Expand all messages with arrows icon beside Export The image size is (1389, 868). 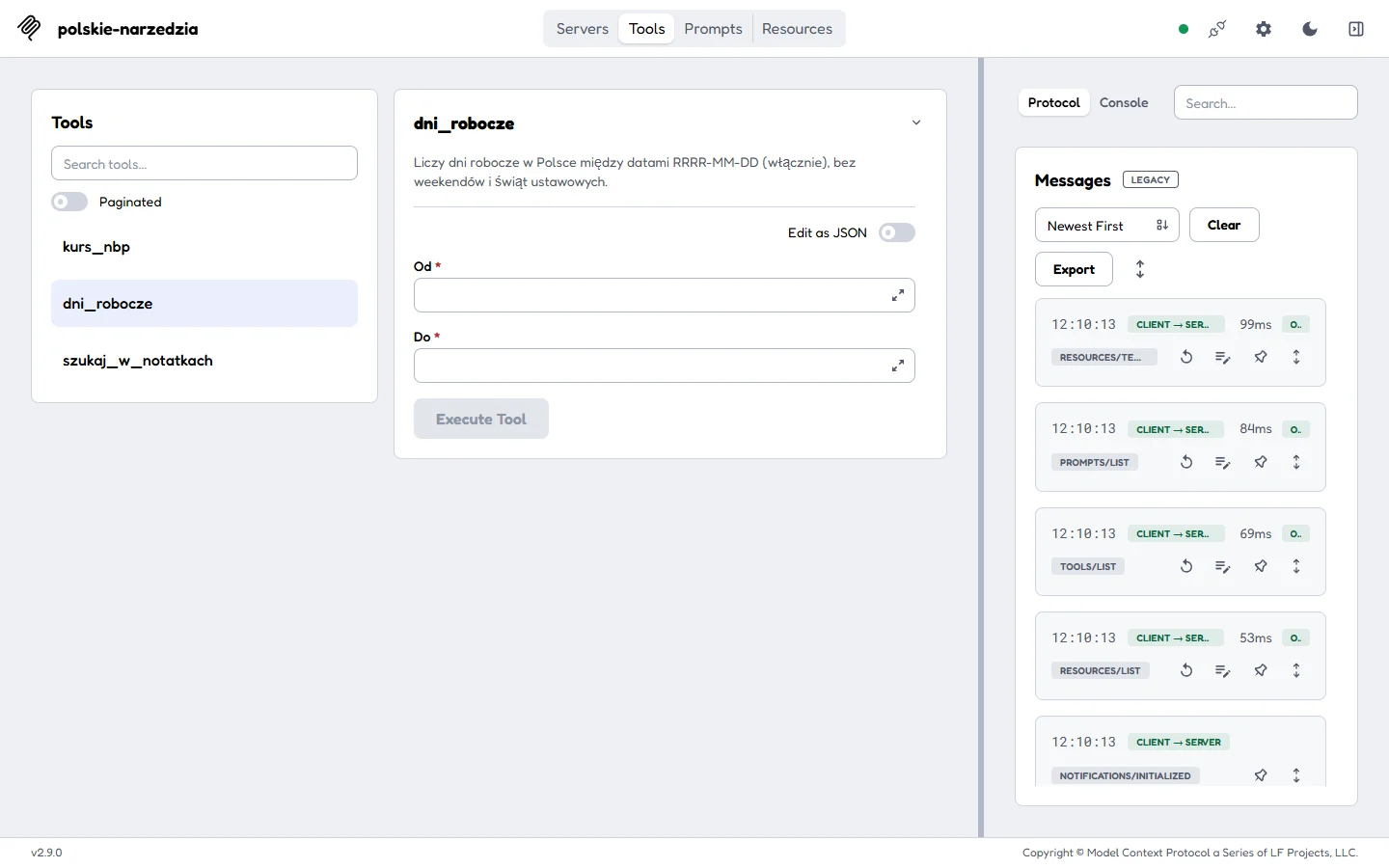click(x=1140, y=269)
